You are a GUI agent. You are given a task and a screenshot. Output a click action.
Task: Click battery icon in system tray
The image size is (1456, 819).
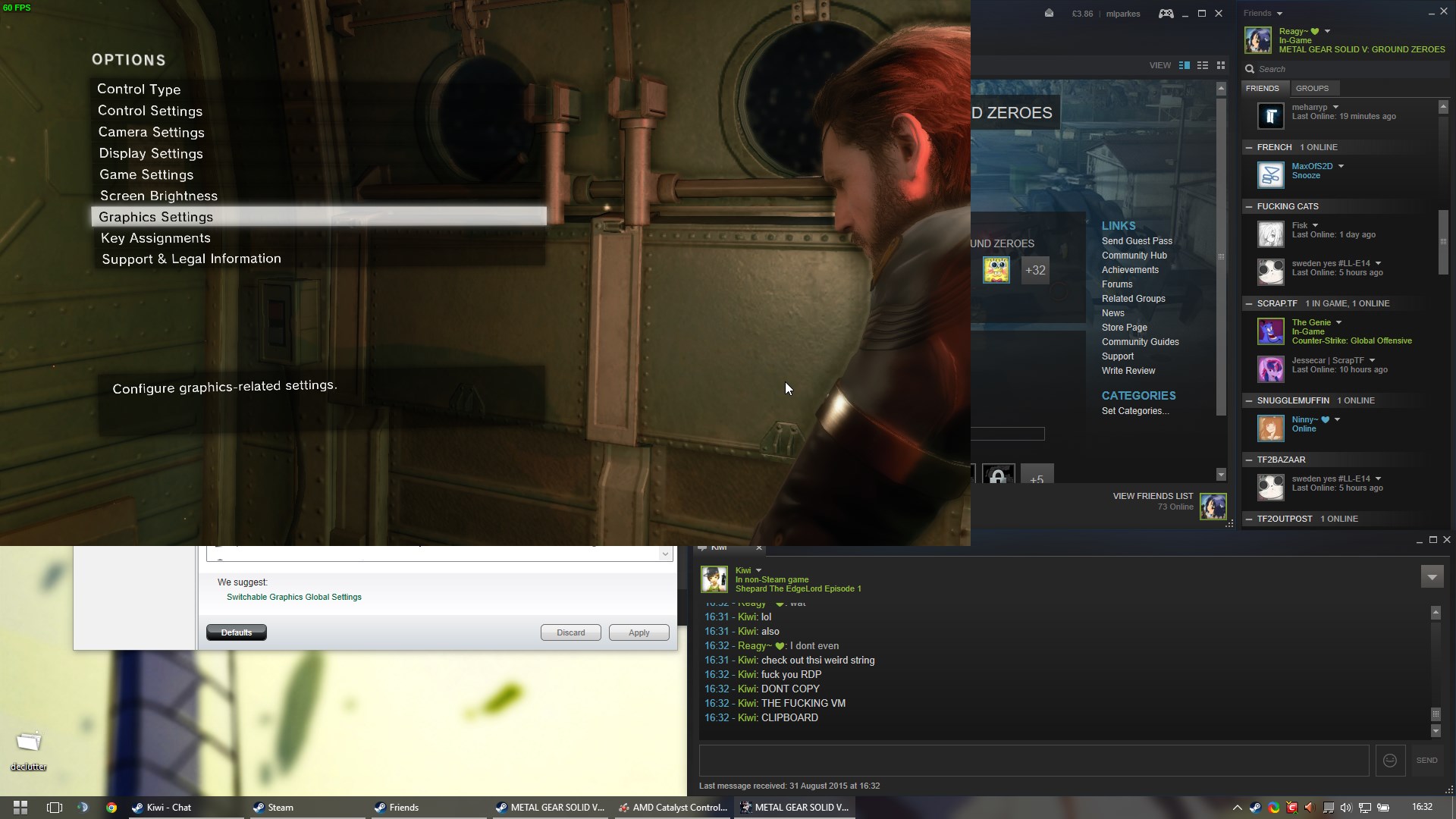click(x=1383, y=808)
